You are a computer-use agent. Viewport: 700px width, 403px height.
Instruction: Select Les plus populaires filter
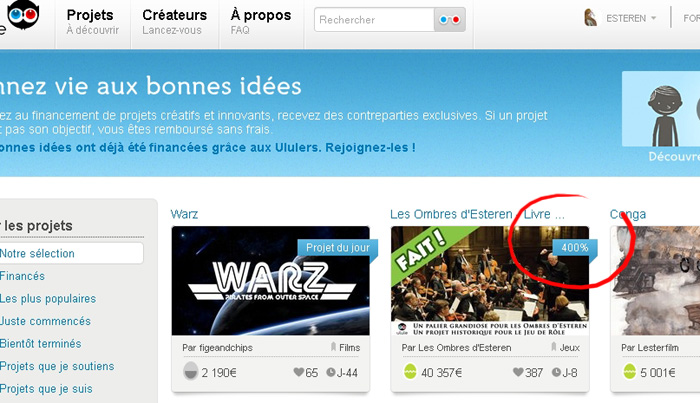pyautogui.click(x=48, y=299)
